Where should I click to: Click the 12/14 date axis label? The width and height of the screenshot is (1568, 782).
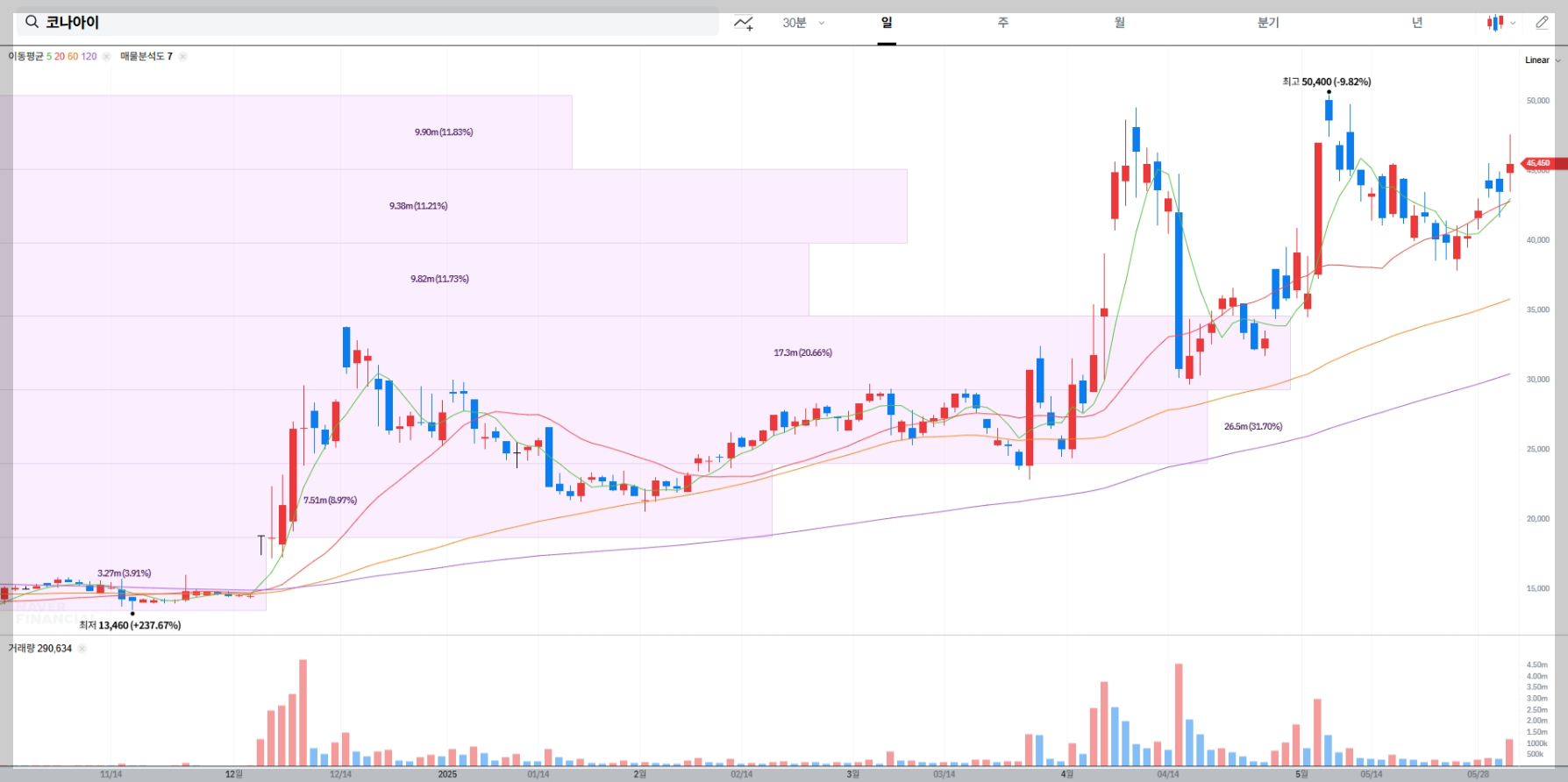[340, 774]
